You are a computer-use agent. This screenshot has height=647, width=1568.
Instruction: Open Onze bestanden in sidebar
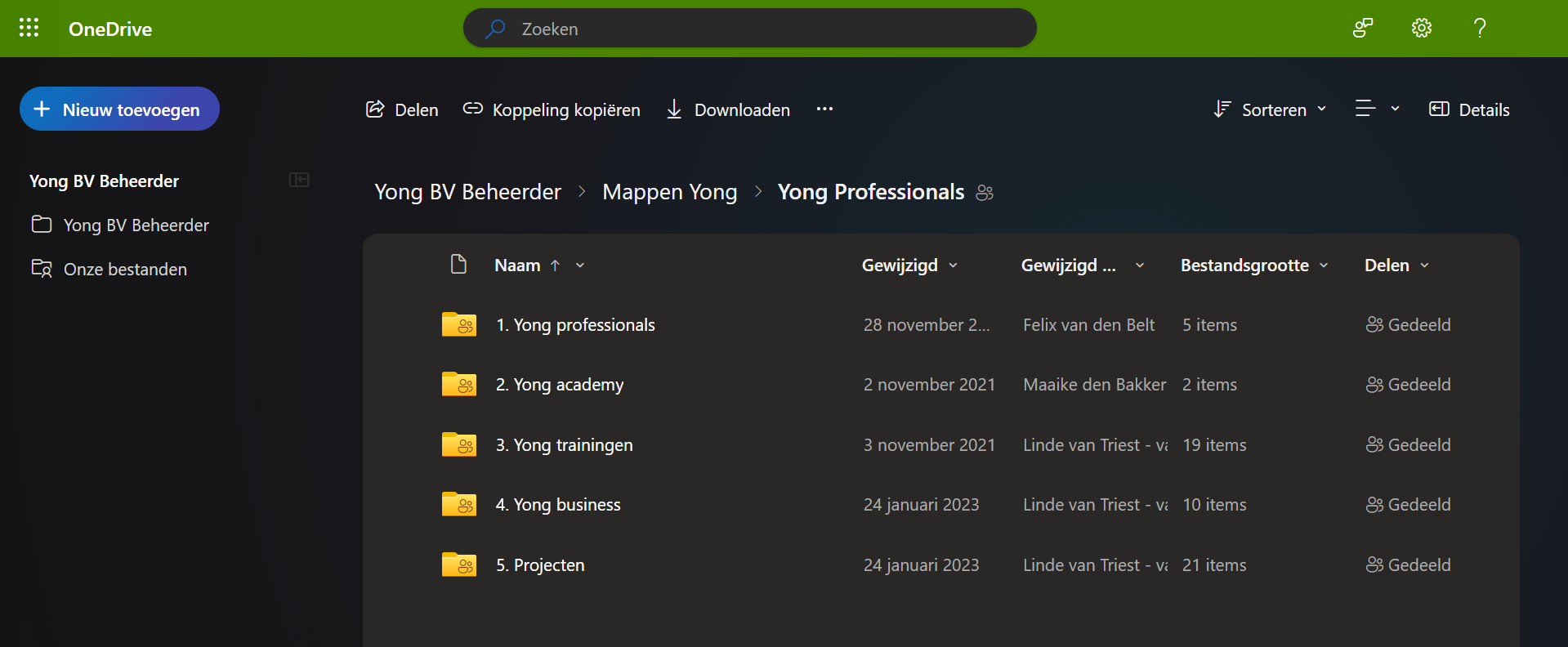coord(125,269)
